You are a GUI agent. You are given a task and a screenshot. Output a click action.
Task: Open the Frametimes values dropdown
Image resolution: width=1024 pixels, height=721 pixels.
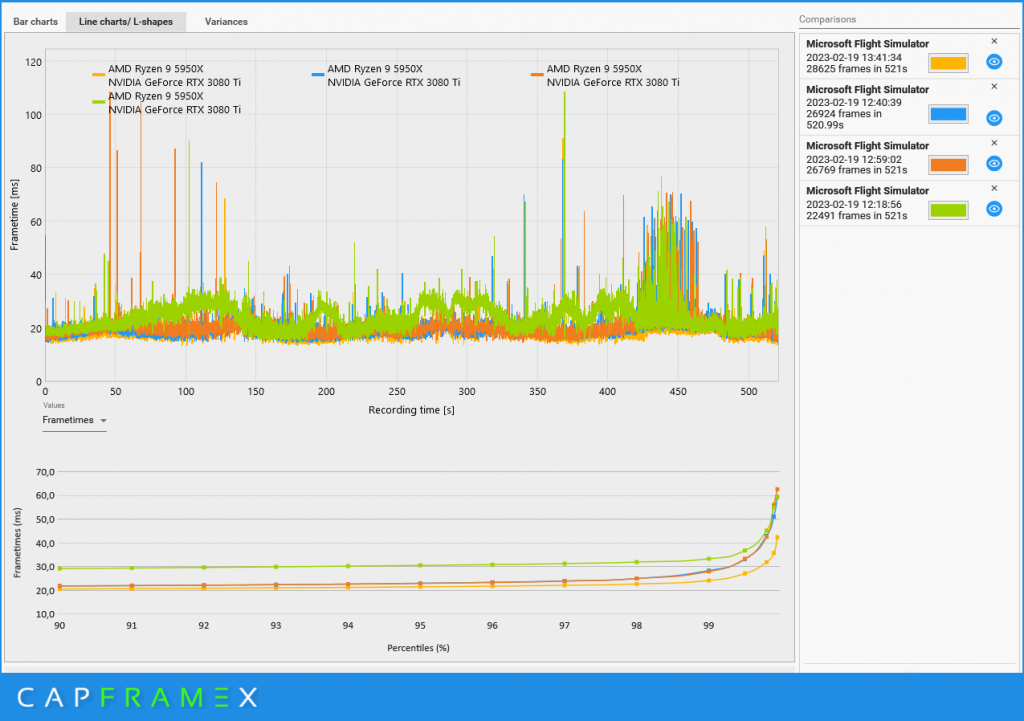pyautogui.click(x=74, y=420)
